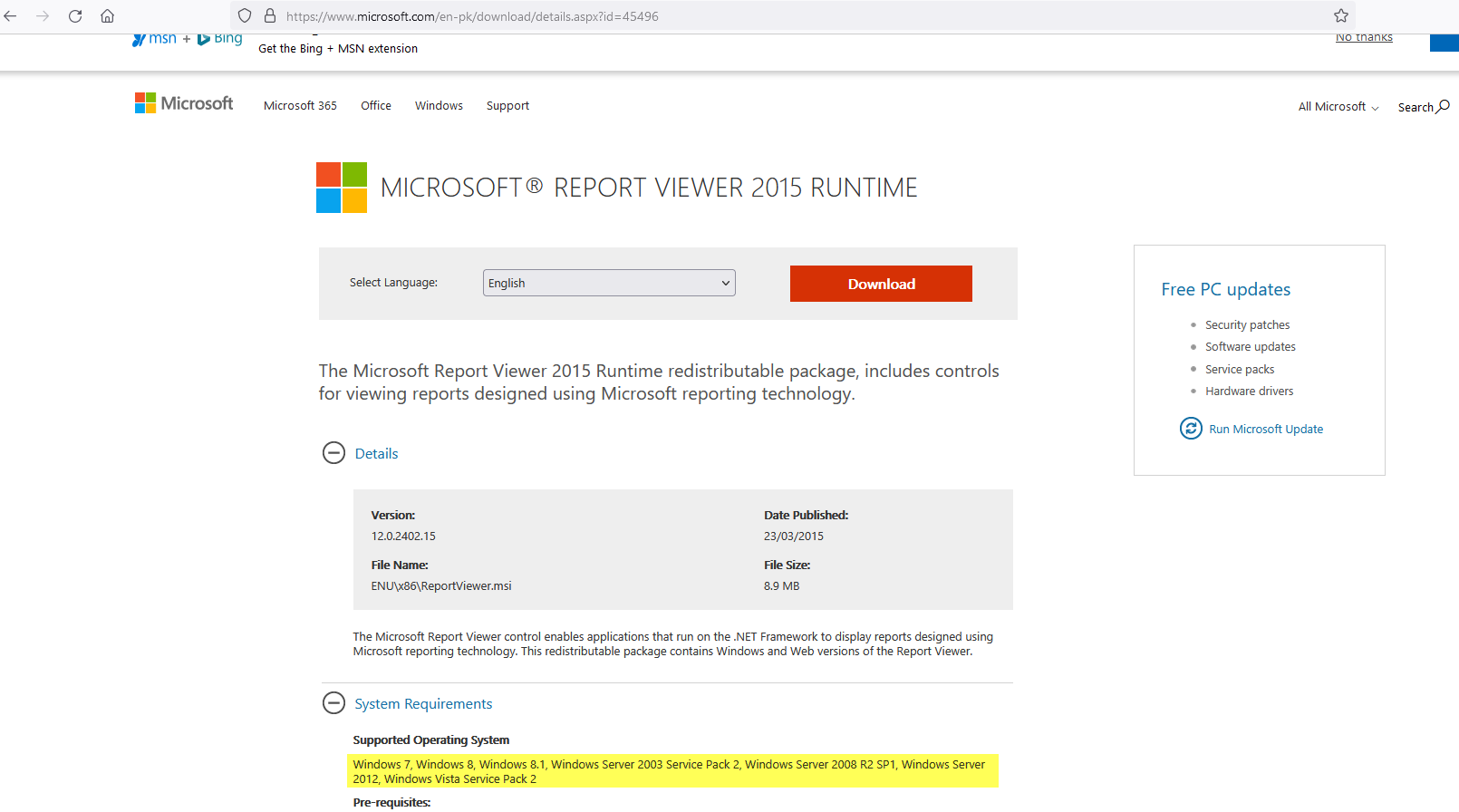Click the msn logo in banner

[x=155, y=39]
